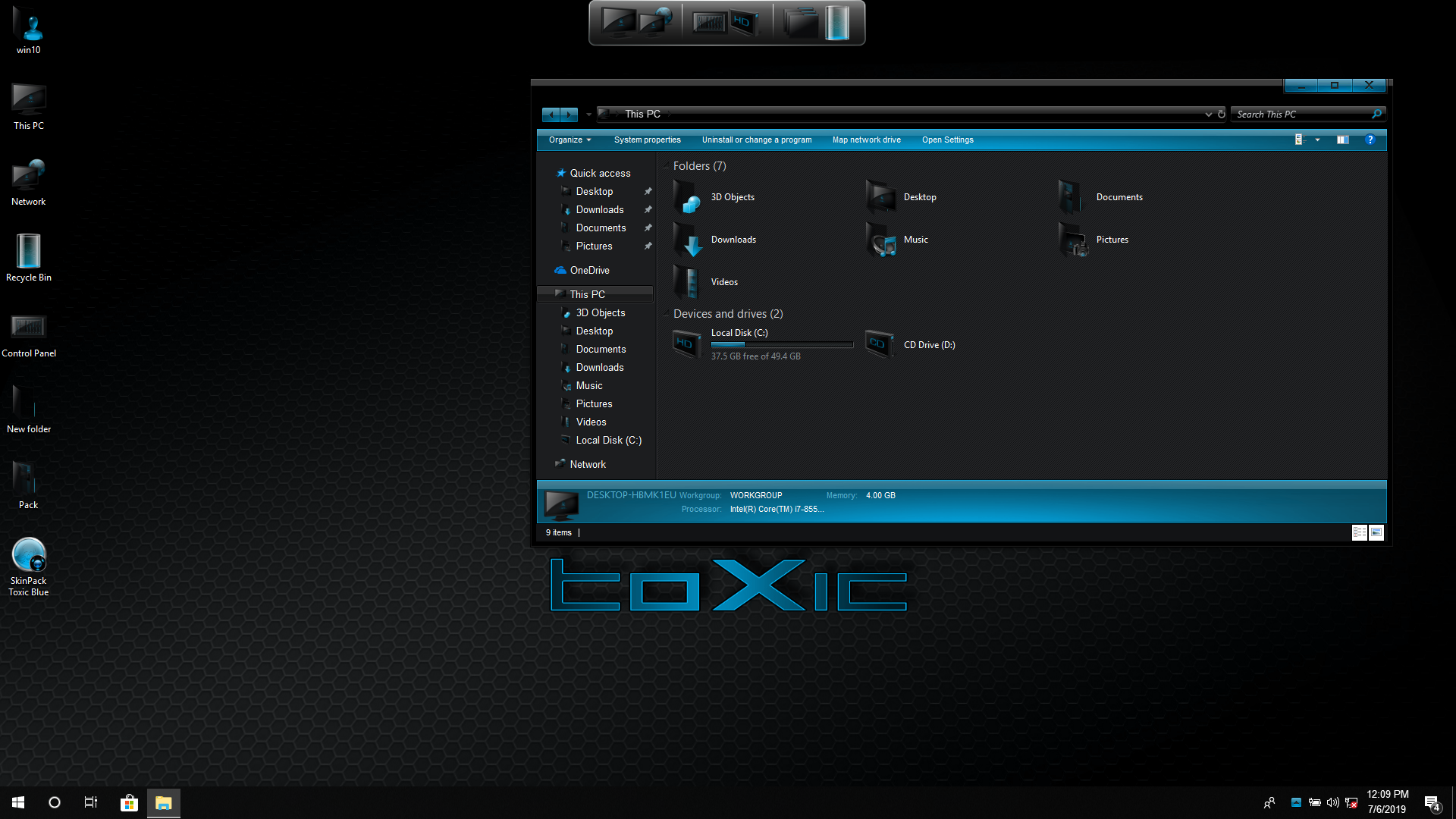The image size is (1456, 819).
Task: Click the Search This PC field
Action: 1301,115
